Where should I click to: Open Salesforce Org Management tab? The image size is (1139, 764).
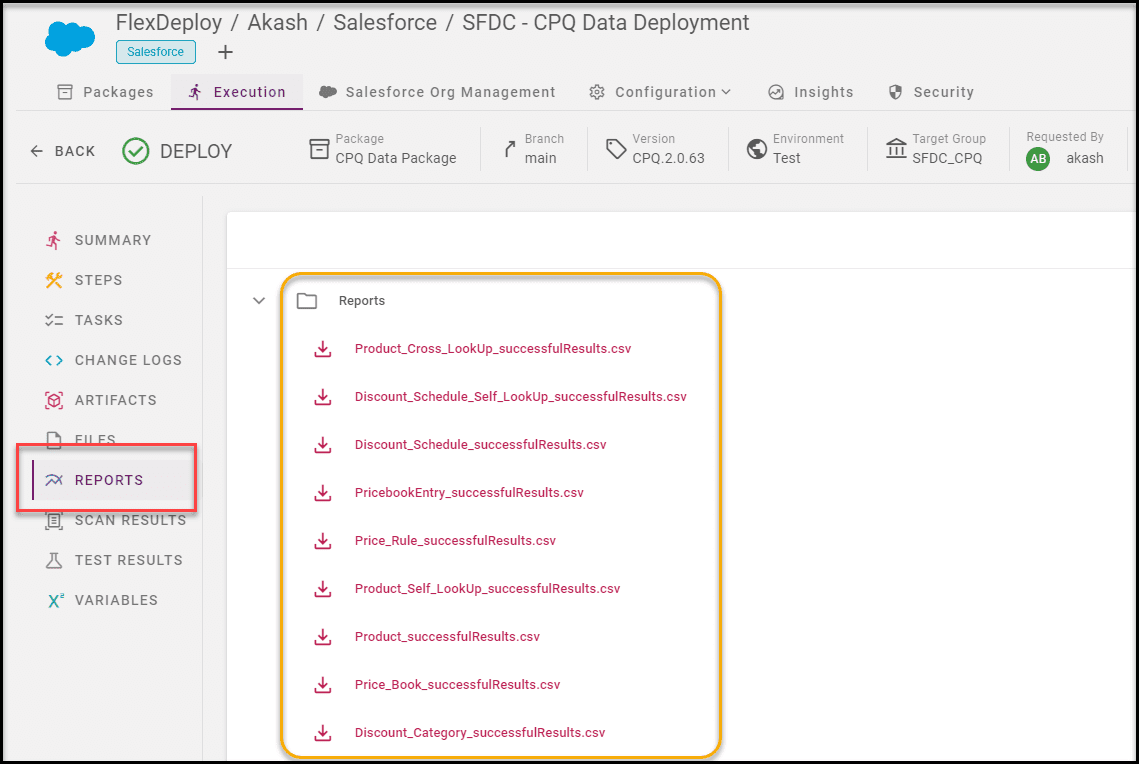[x=437, y=92]
